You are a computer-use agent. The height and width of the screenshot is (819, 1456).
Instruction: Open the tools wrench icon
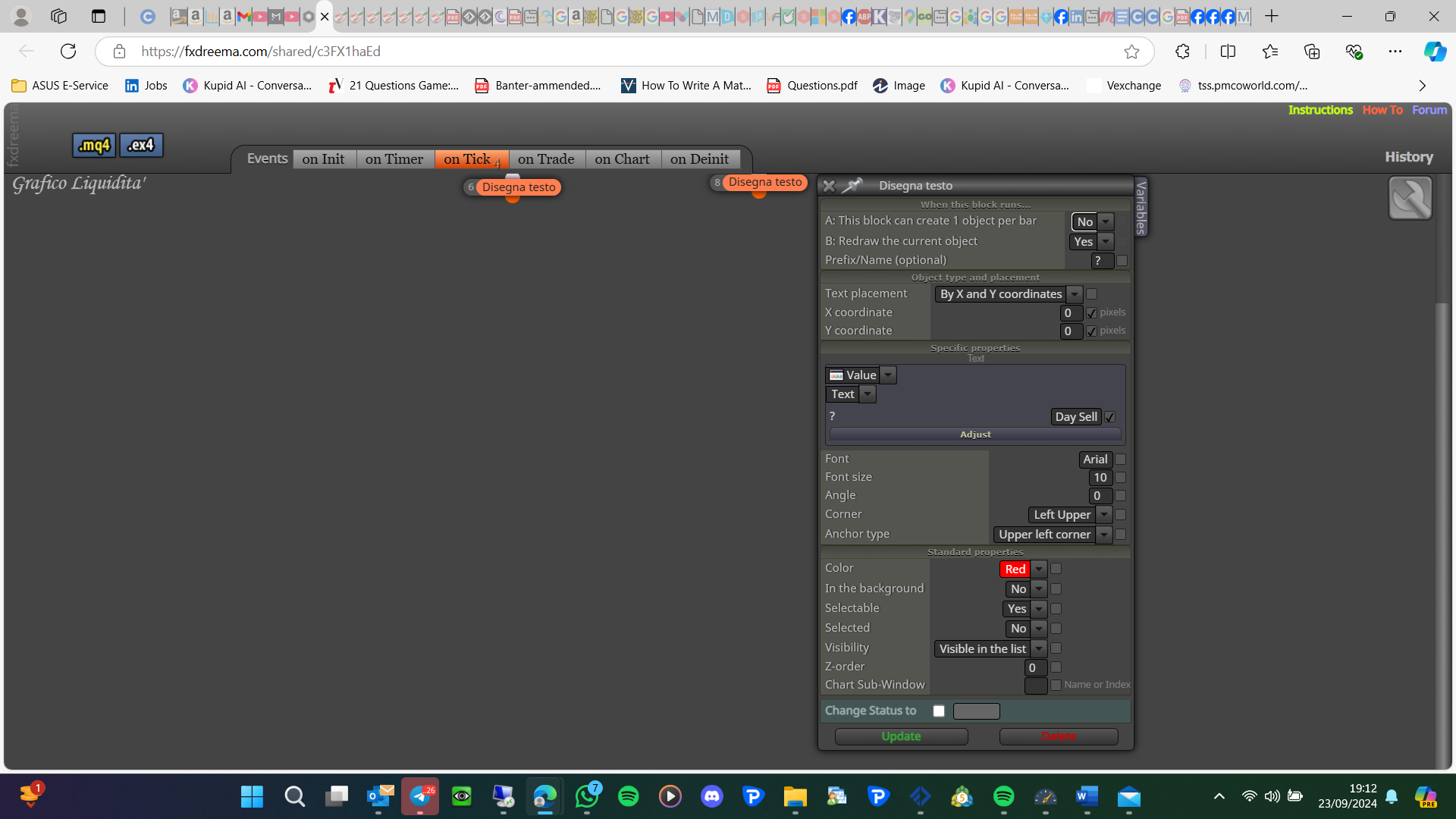coord(1410,198)
